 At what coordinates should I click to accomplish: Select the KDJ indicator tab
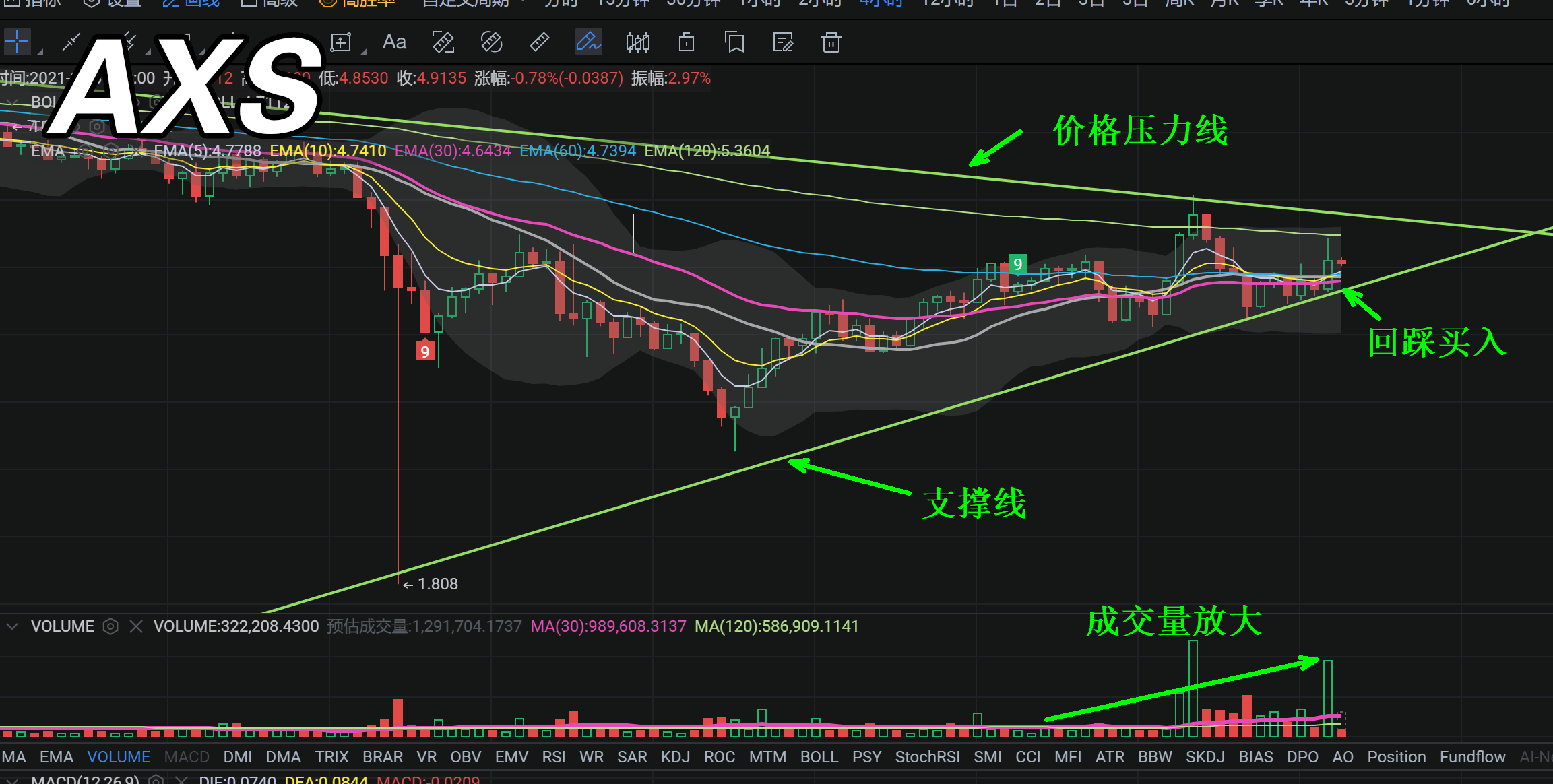tap(675, 757)
